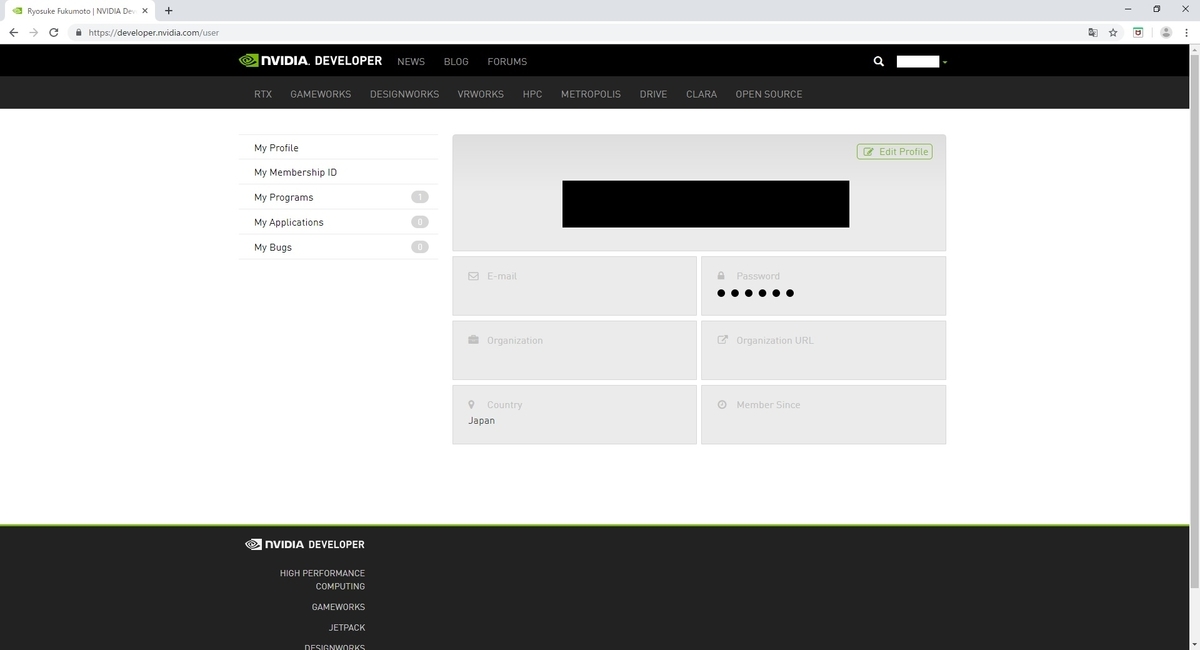Image resolution: width=1200 pixels, height=650 pixels.
Task: Go to HPC section
Action: (x=532, y=94)
